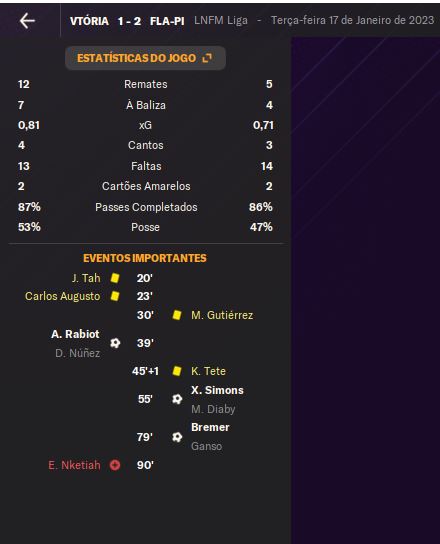Click the 79' goal ball icon
This screenshot has width=440, height=544.
pyautogui.click(x=177, y=437)
